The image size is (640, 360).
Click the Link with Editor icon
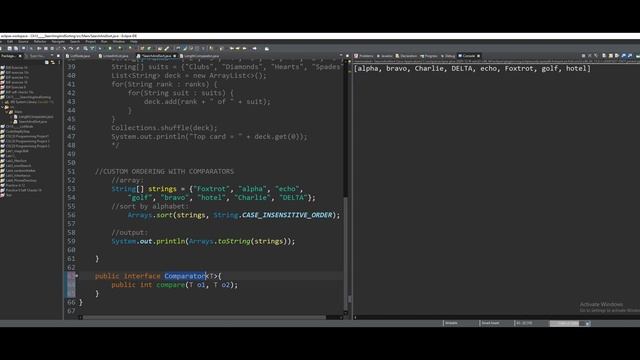tap(53, 62)
